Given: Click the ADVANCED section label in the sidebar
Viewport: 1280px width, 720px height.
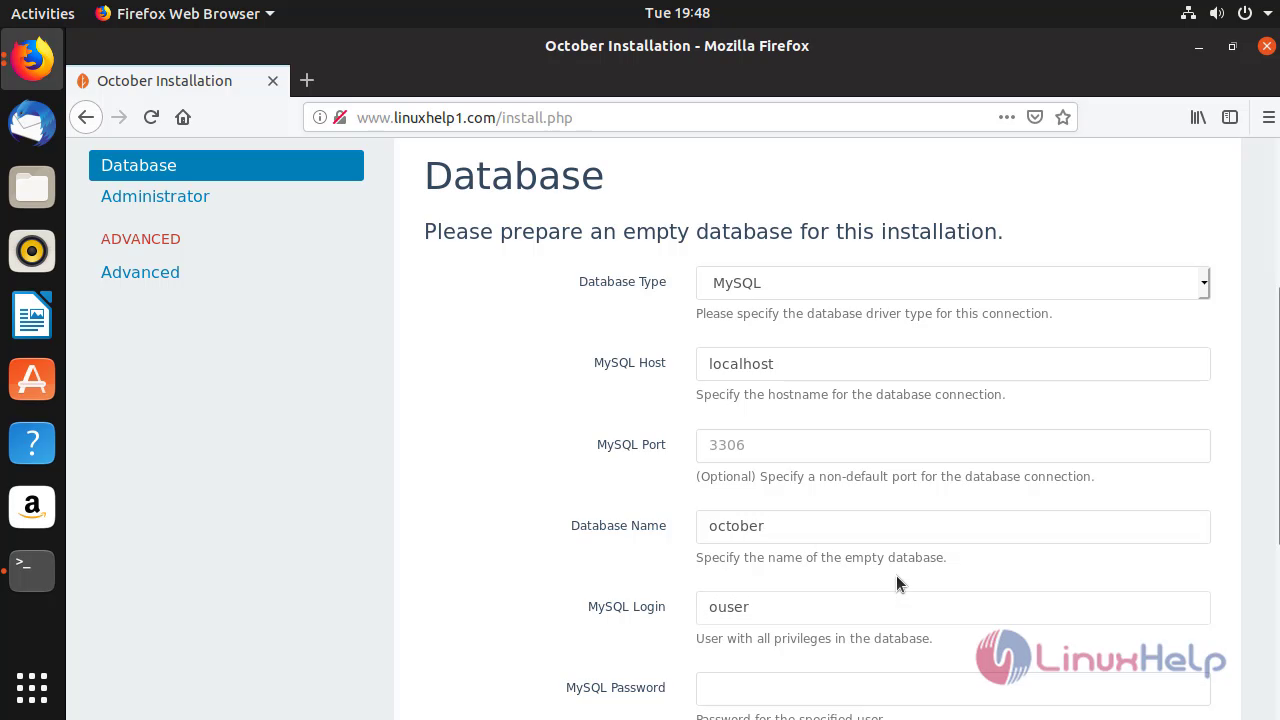Looking at the screenshot, I should point(141,239).
